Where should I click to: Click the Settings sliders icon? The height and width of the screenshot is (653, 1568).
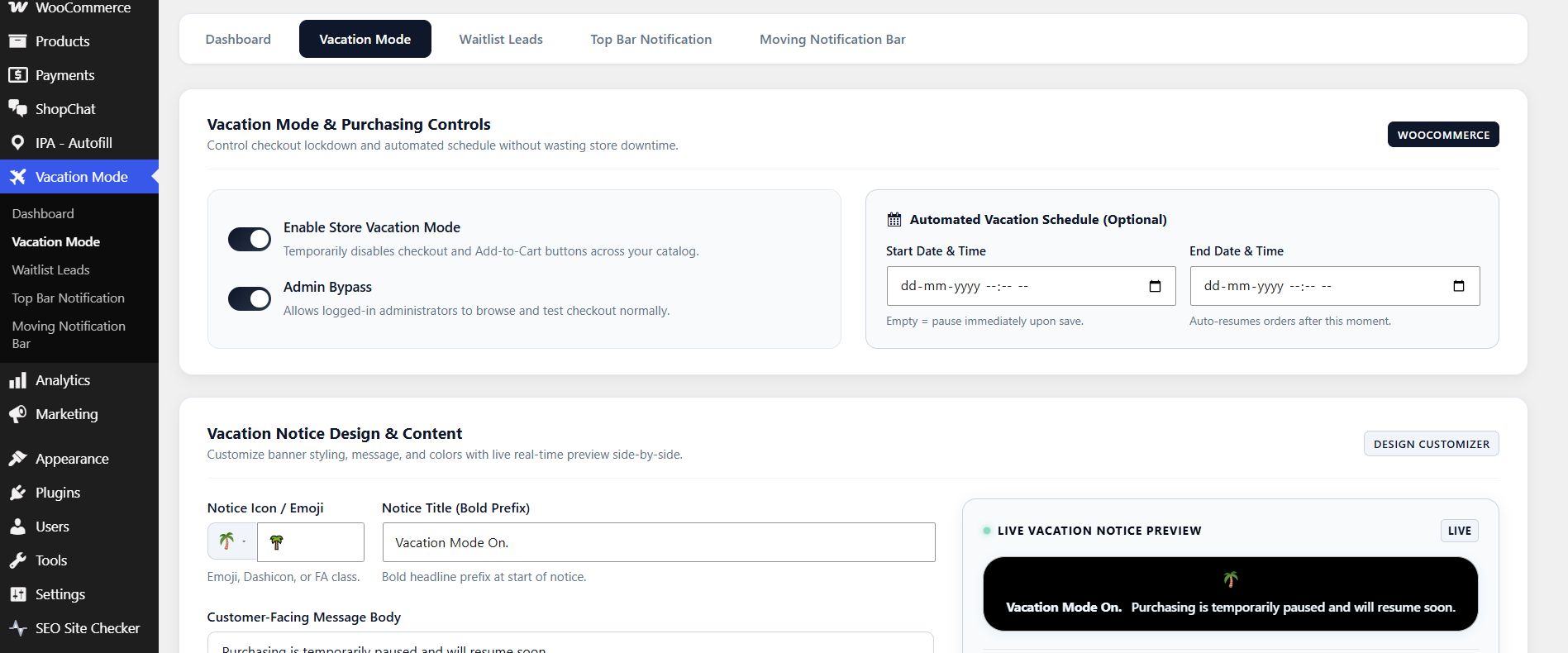[x=17, y=594]
